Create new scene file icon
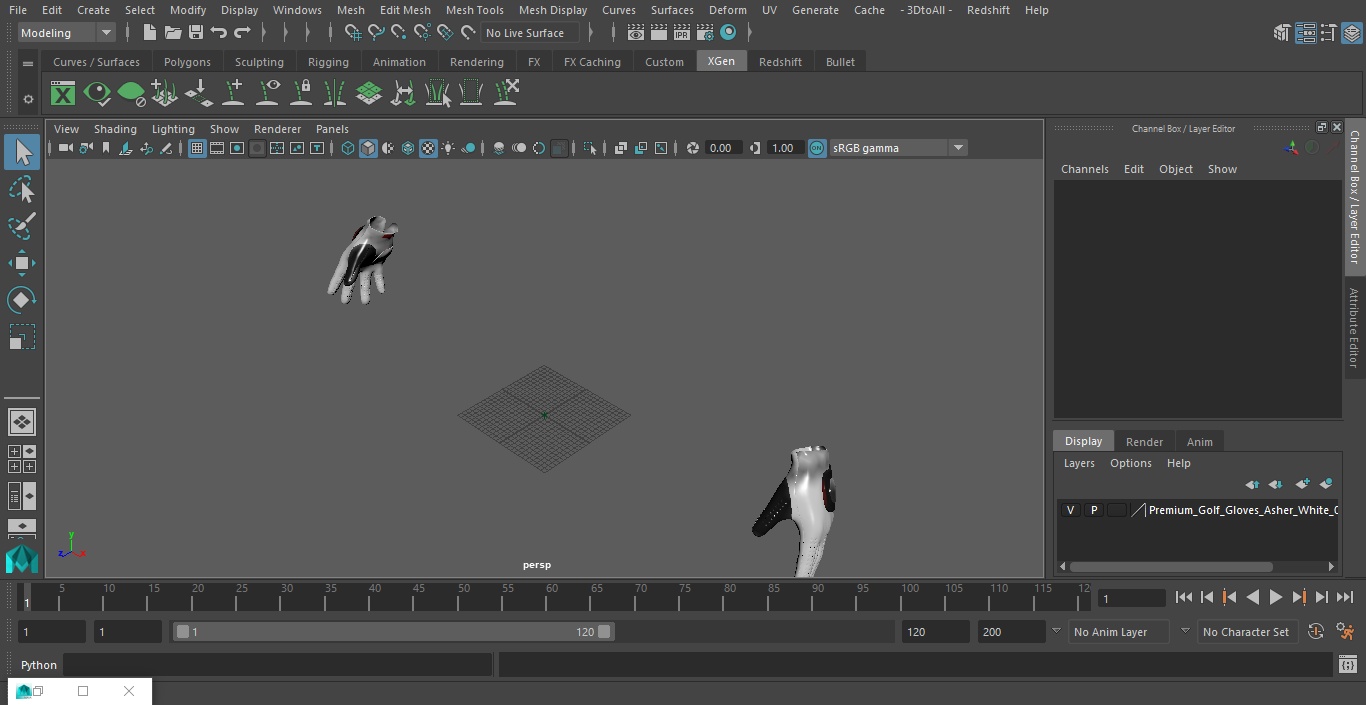The width and height of the screenshot is (1366, 705). pos(149,33)
